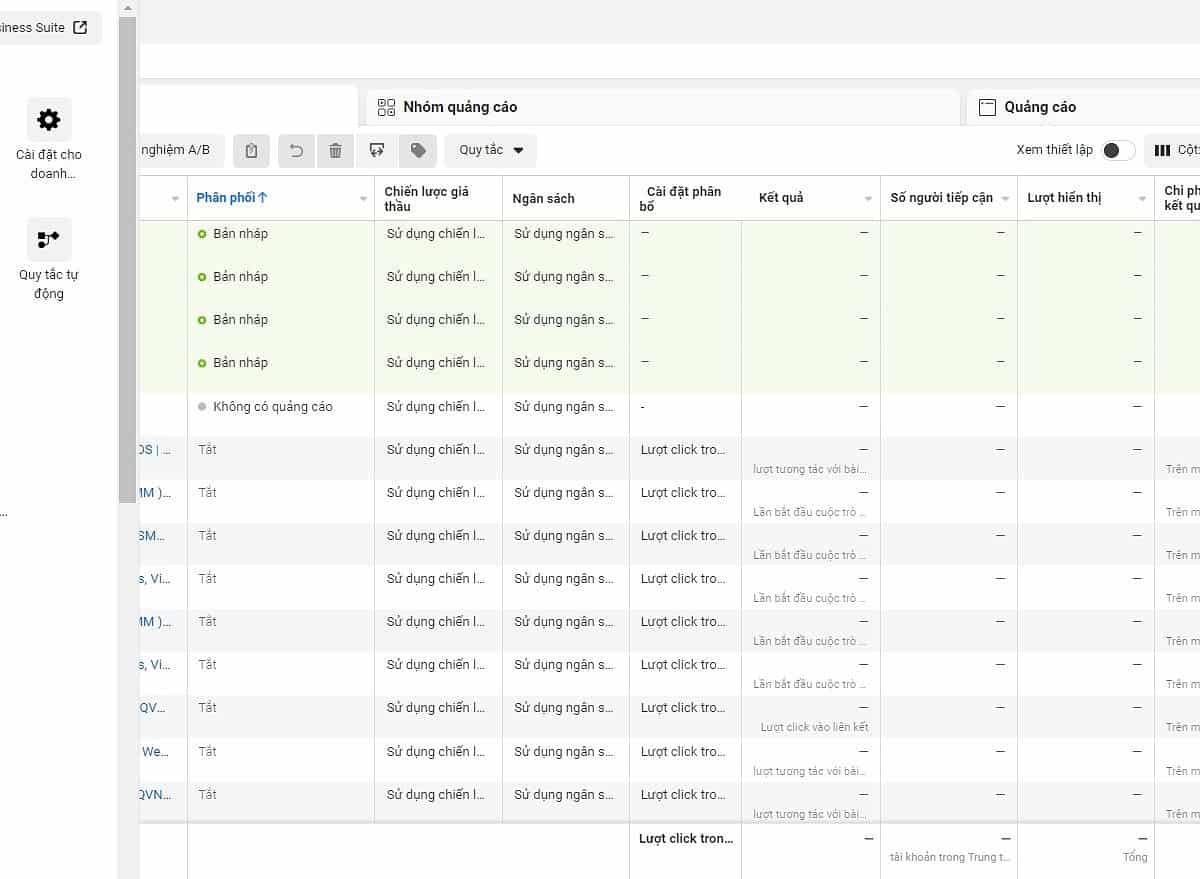Open Quy tắc tự động icon in sidebar
Screen dimensions: 1200x879
coord(48,240)
